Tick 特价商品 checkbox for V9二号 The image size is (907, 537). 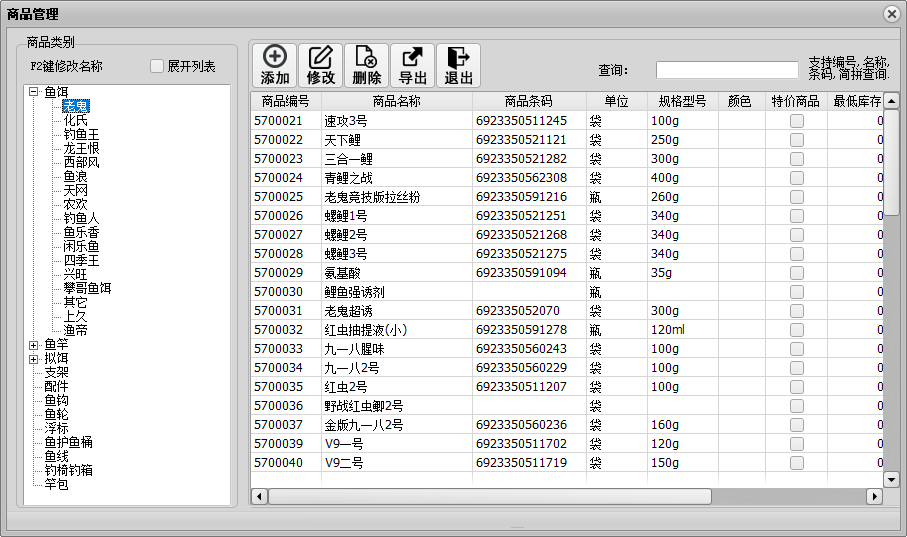pyautogui.click(x=797, y=463)
